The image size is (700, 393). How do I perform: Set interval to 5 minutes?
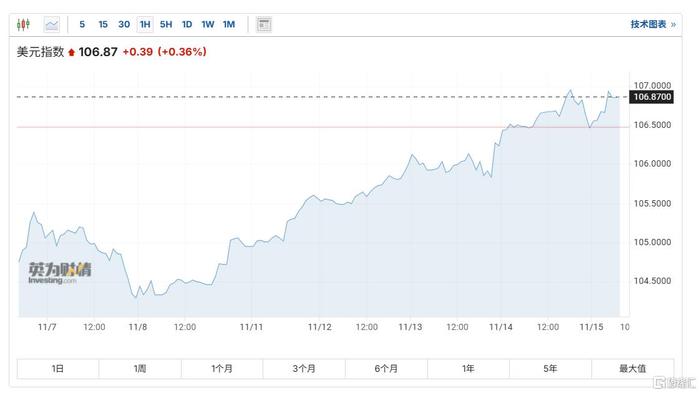pyautogui.click(x=82, y=24)
